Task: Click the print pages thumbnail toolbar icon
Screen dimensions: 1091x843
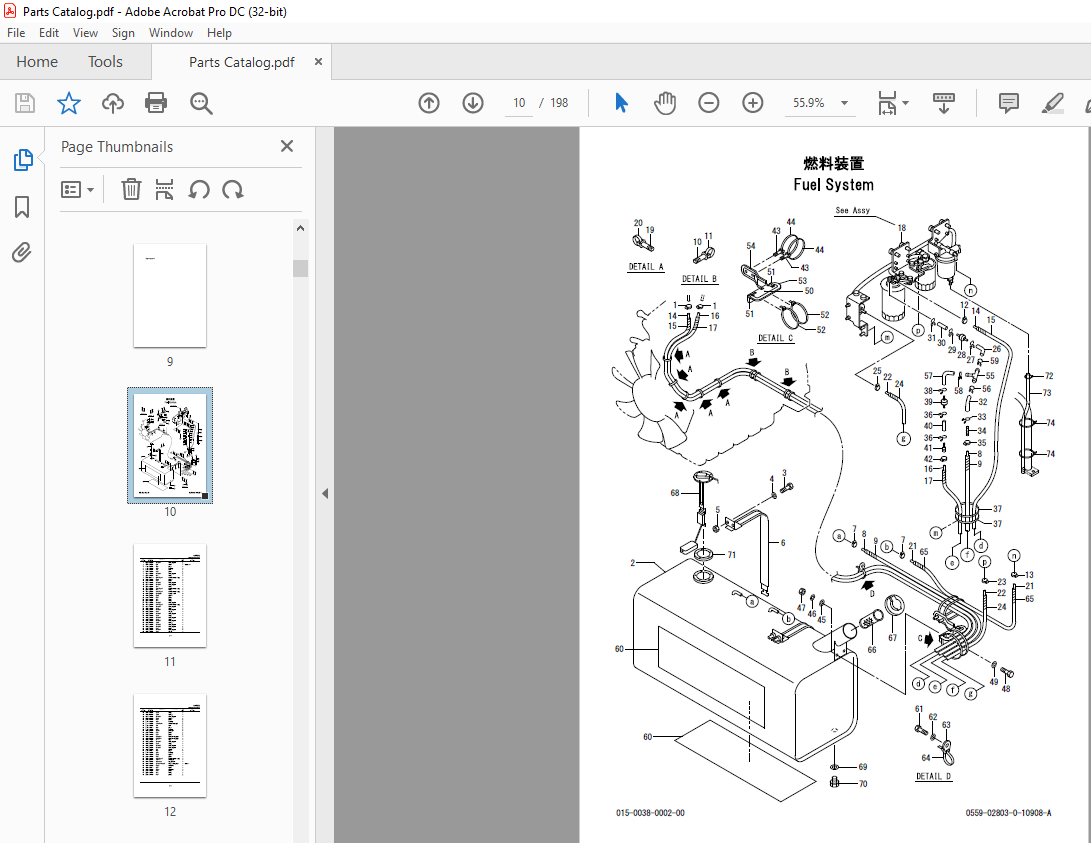Action: click(164, 189)
